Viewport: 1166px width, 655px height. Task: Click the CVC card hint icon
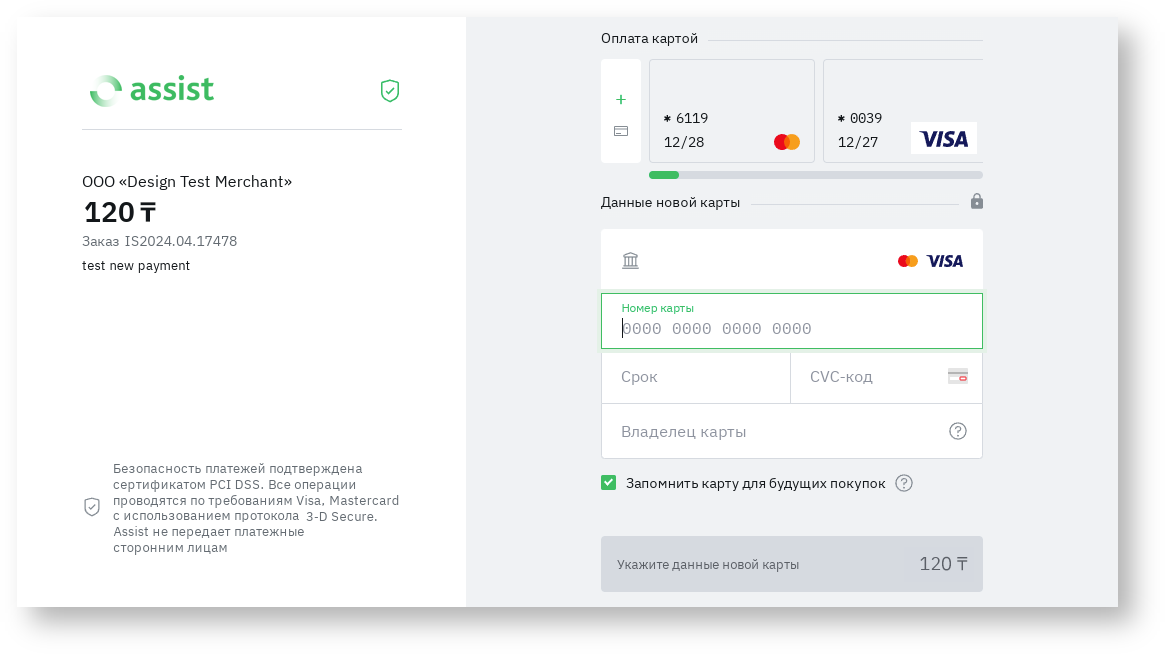(x=957, y=376)
